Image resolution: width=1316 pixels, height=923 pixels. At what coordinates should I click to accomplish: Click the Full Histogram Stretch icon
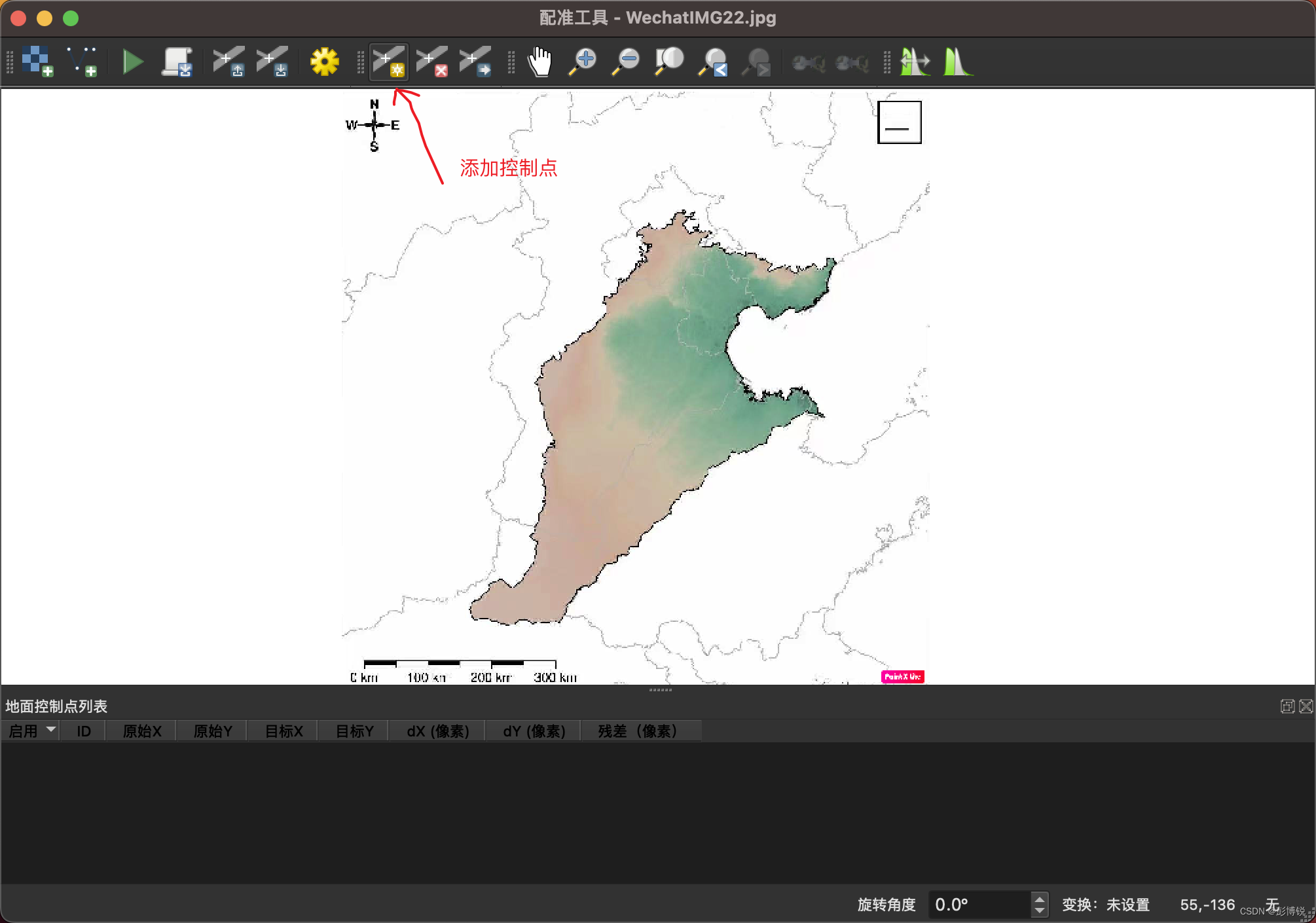pos(915,62)
